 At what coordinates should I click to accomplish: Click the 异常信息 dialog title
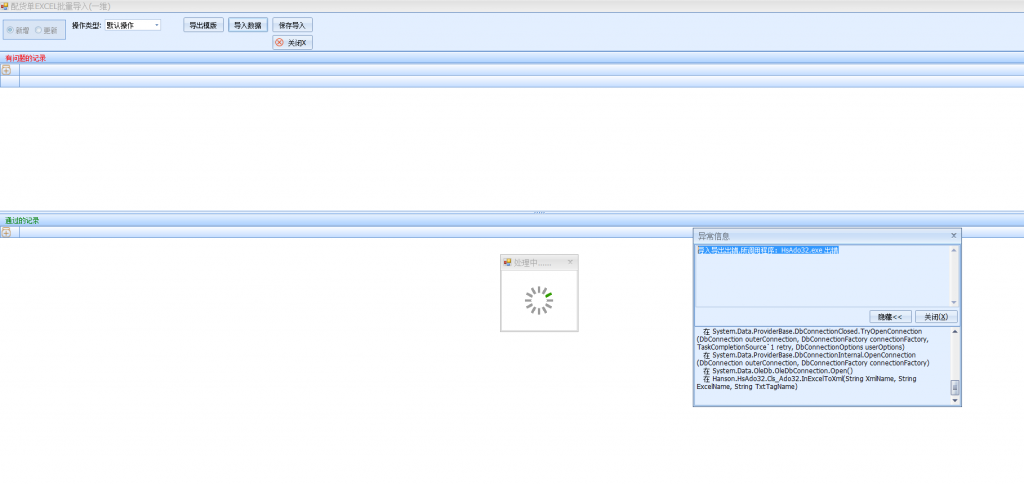point(714,236)
